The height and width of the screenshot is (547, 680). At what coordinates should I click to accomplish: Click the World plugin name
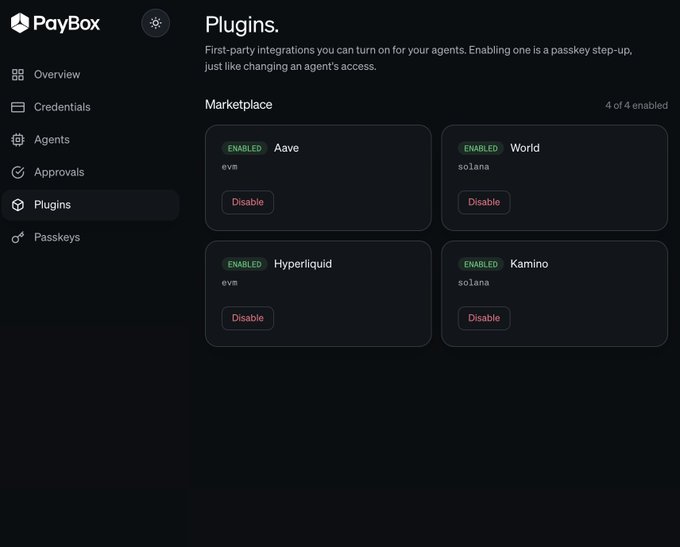coord(525,148)
